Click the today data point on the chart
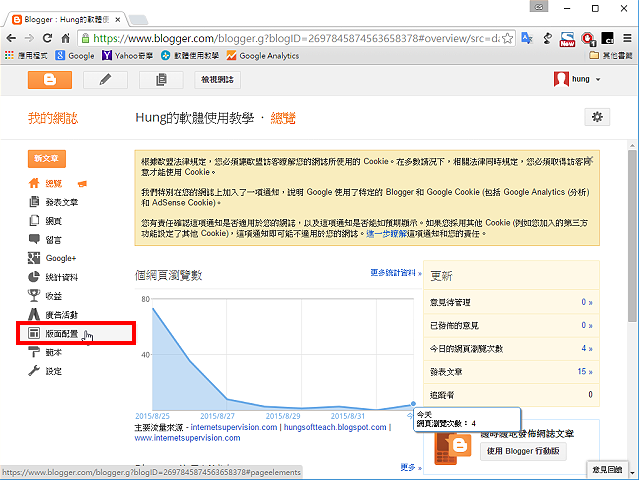 point(413,404)
